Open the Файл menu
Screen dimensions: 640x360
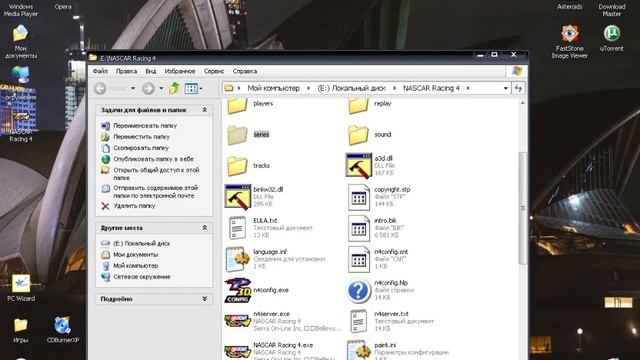(x=100, y=71)
